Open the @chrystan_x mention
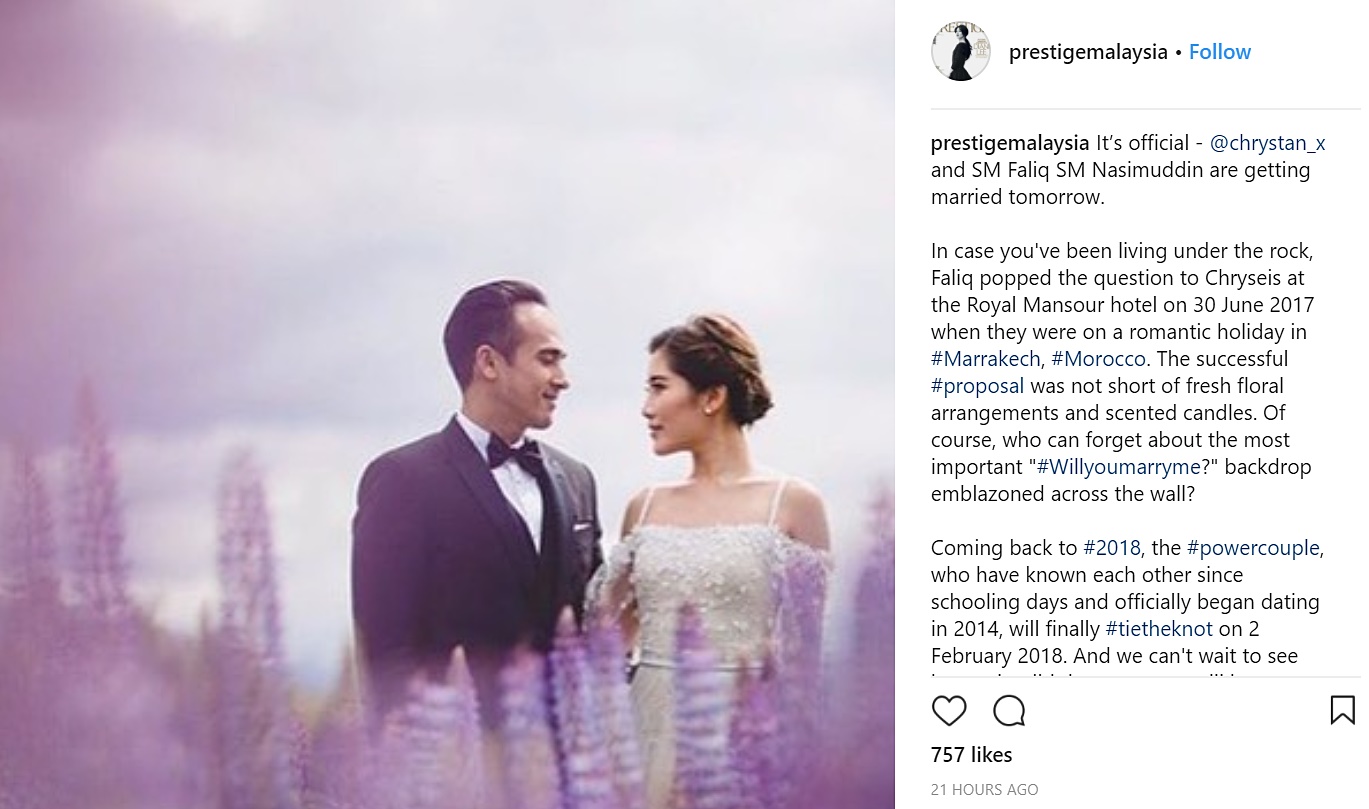Viewport: 1369px width, 809px height. pos(1267,143)
